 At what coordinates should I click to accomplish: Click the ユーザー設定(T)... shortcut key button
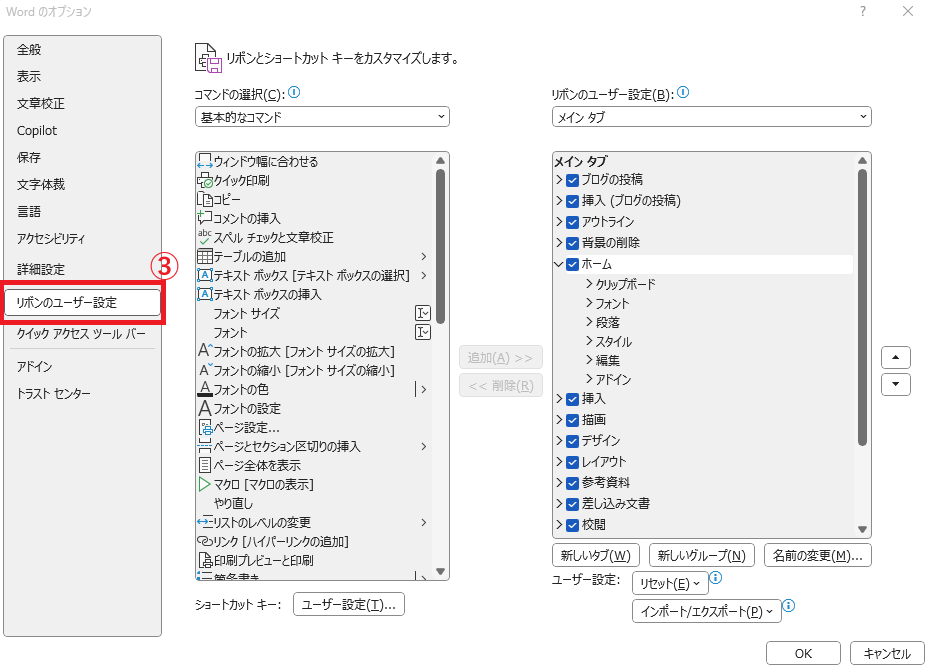(x=348, y=605)
